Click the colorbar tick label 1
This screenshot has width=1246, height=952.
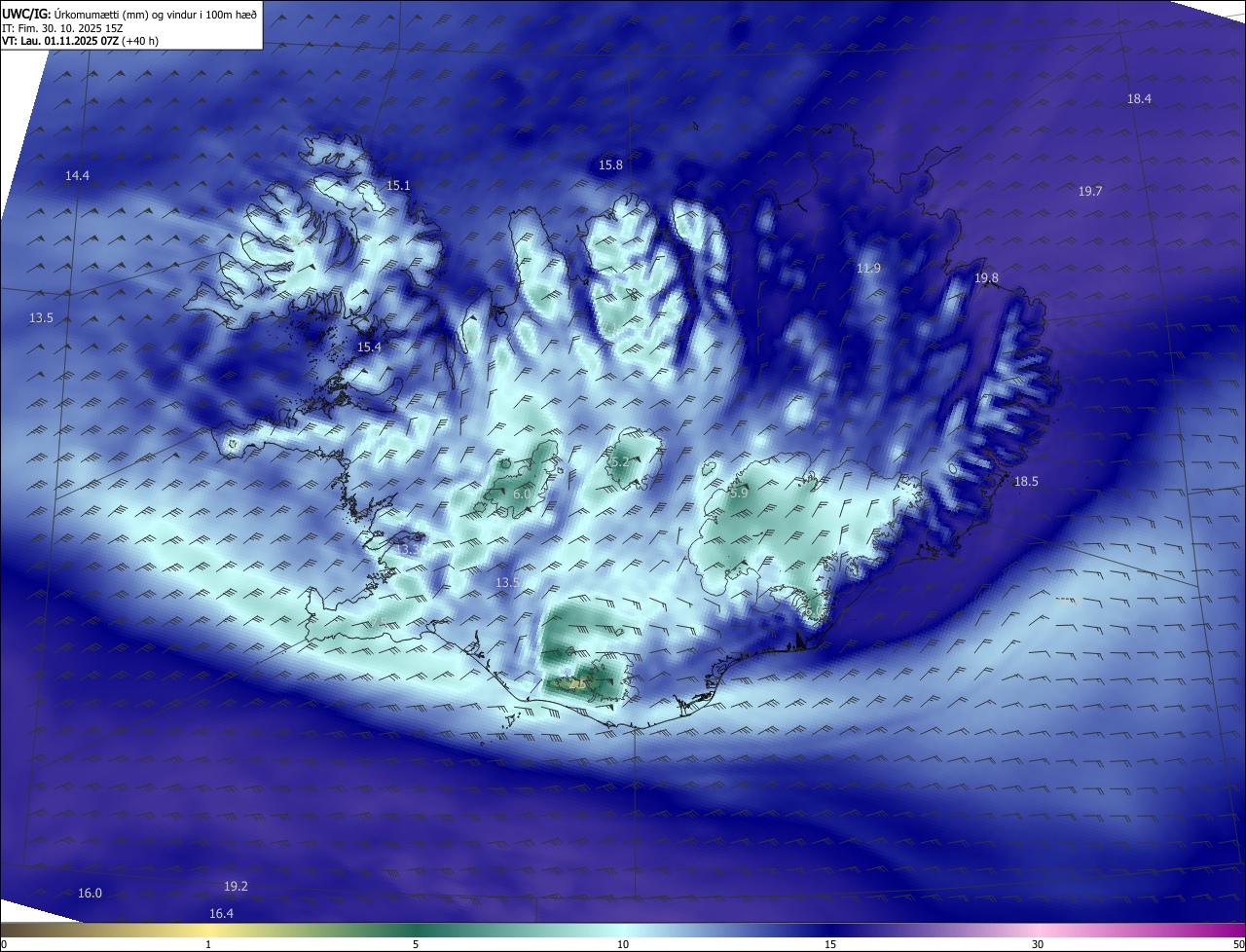tap(208, 944)
